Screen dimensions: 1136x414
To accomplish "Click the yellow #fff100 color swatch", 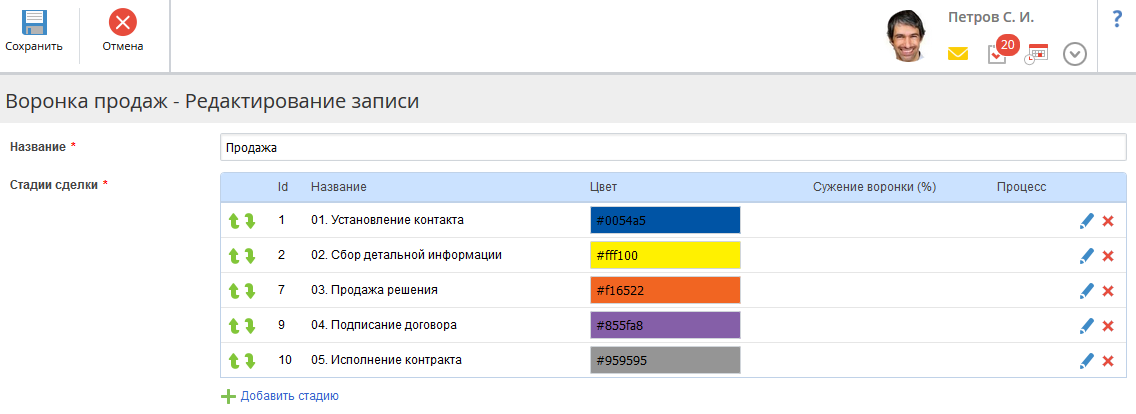I will pyautogui.click(x=665, y=255).
